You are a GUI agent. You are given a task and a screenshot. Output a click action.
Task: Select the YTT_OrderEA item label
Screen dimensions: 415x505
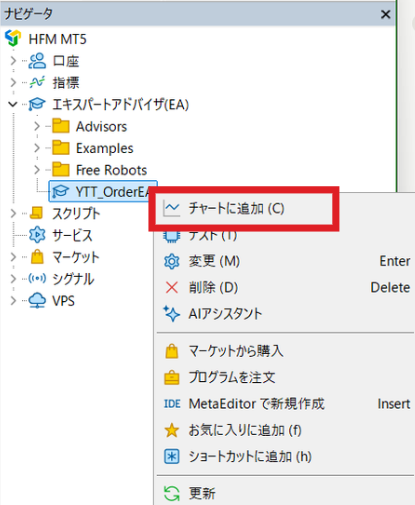click(x=113, y=192)
